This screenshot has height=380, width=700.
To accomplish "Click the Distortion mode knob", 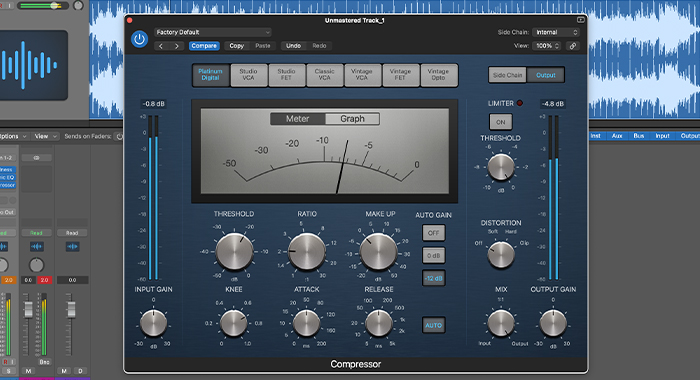I will pyautogui.click(x=501, y=254).
